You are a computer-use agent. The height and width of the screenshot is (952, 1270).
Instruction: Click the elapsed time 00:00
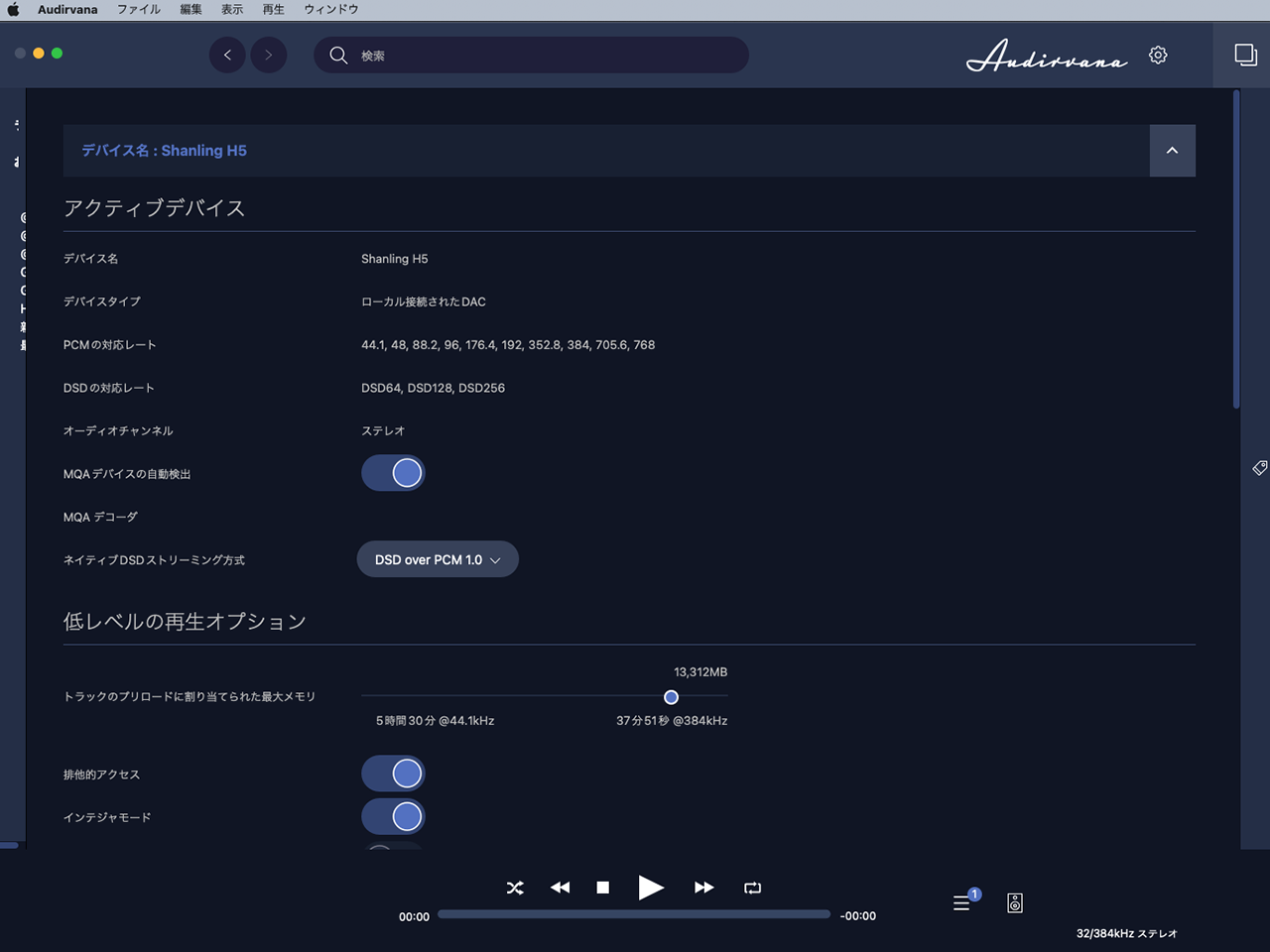click(x=414, y=917)
